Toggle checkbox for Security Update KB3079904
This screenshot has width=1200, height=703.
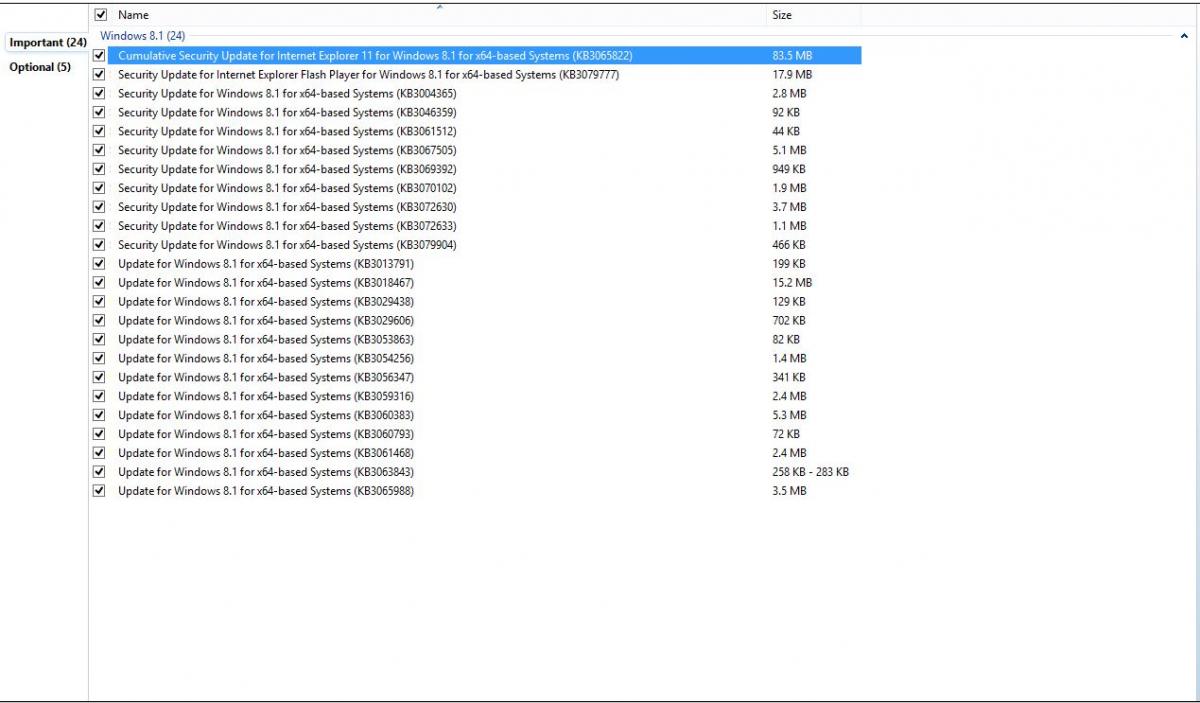[99, 245]
